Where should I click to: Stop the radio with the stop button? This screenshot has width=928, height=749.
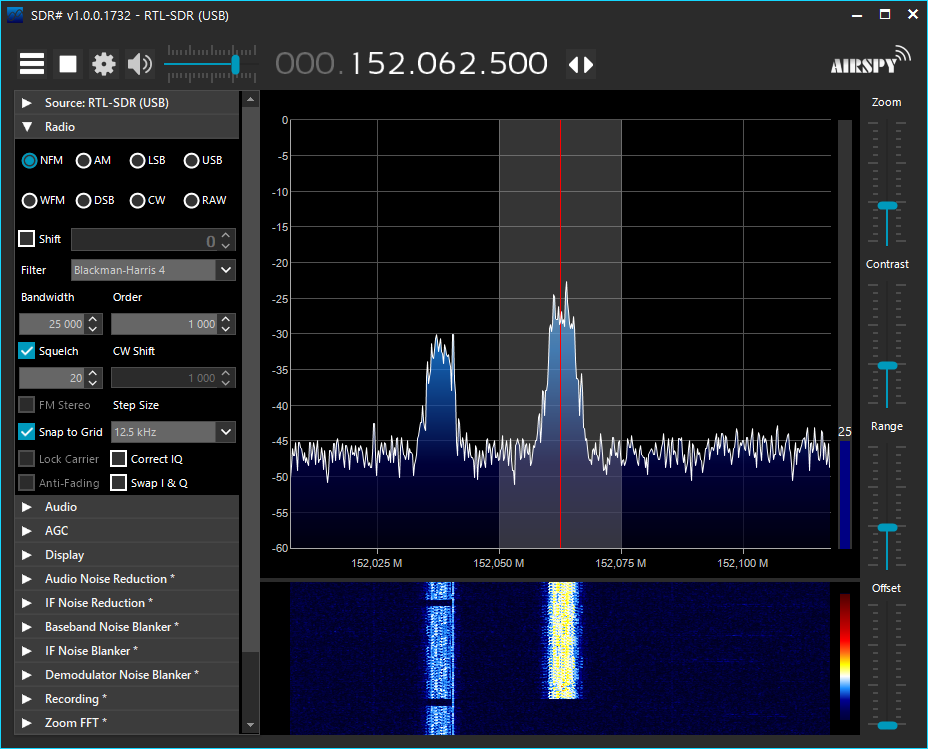tap(68, 64)
